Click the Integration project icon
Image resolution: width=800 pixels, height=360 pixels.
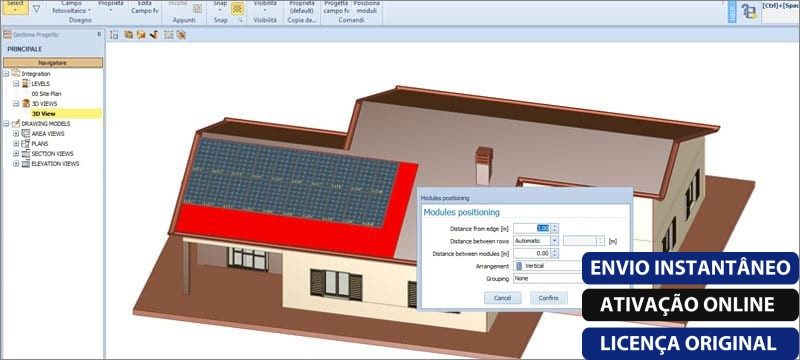pos(16,73)
